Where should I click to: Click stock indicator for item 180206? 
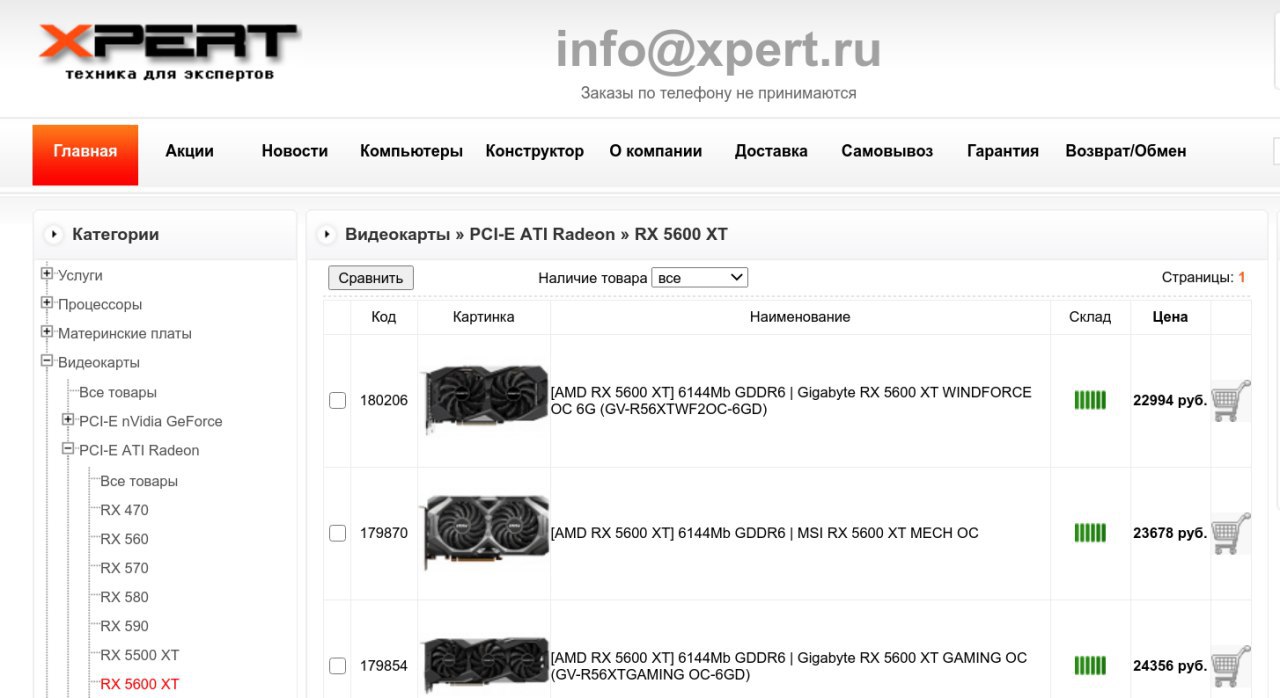1090,400
